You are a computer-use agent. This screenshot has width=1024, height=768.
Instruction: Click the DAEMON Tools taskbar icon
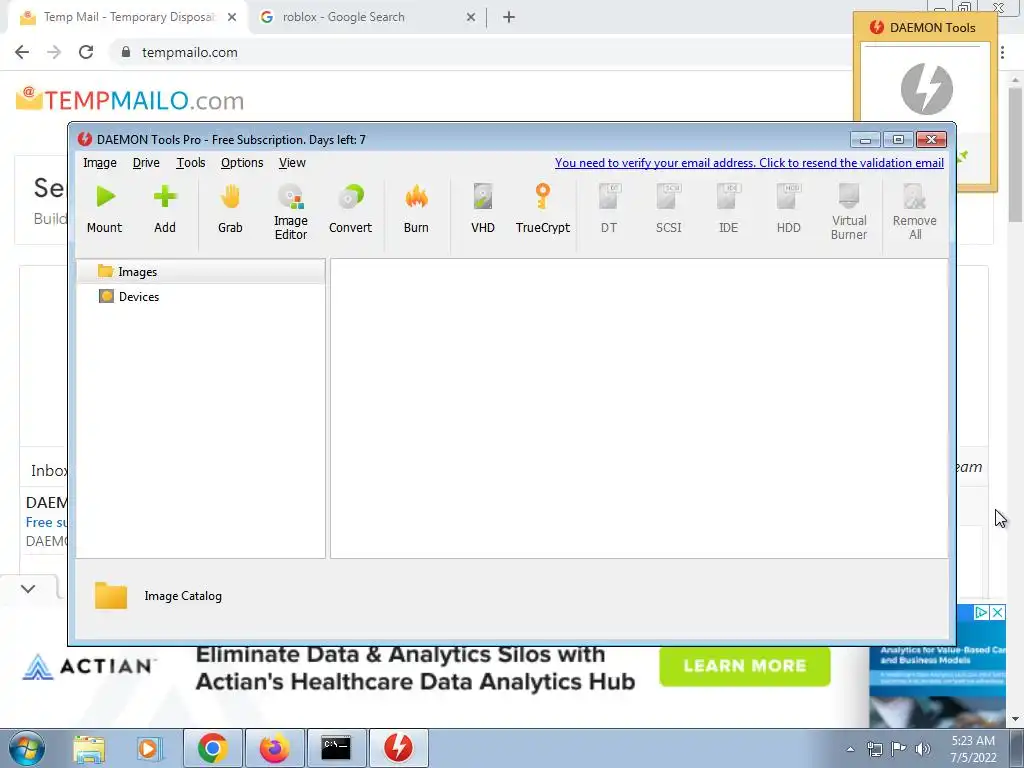[x=398, y=748]
